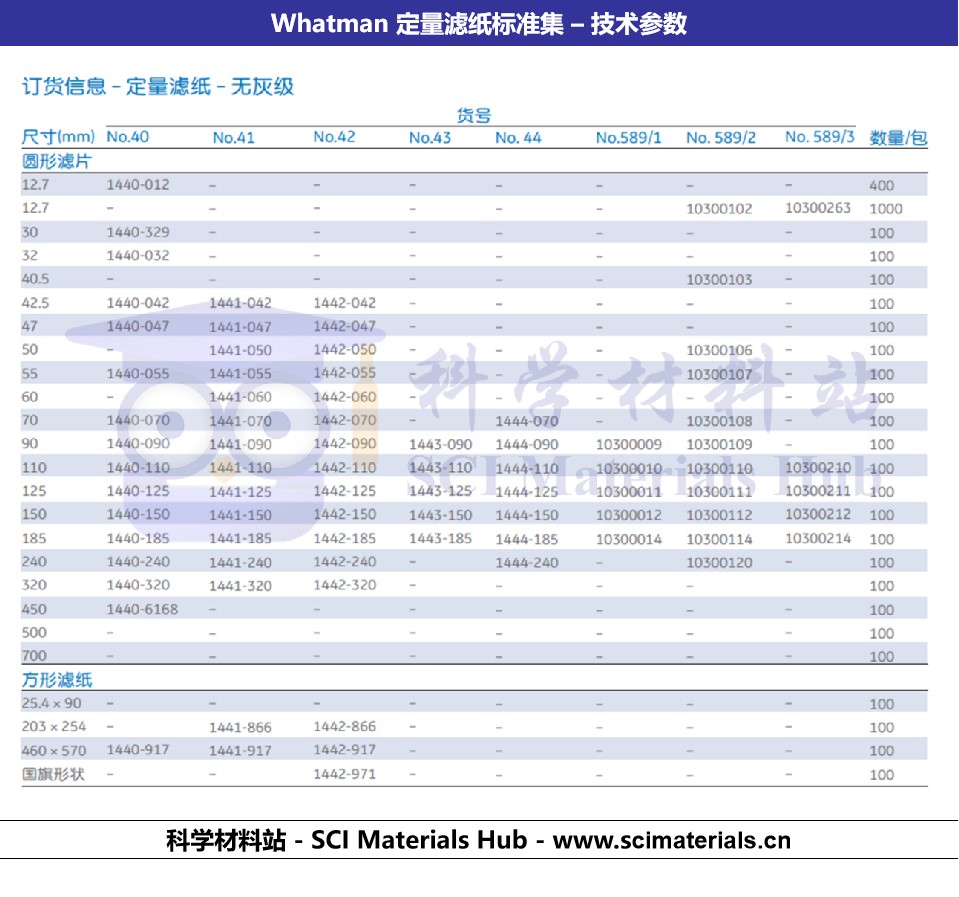959x897 pixels.
Task: Click part number '1440-055'
Action: pyautogui.click(x=138, y=374)
